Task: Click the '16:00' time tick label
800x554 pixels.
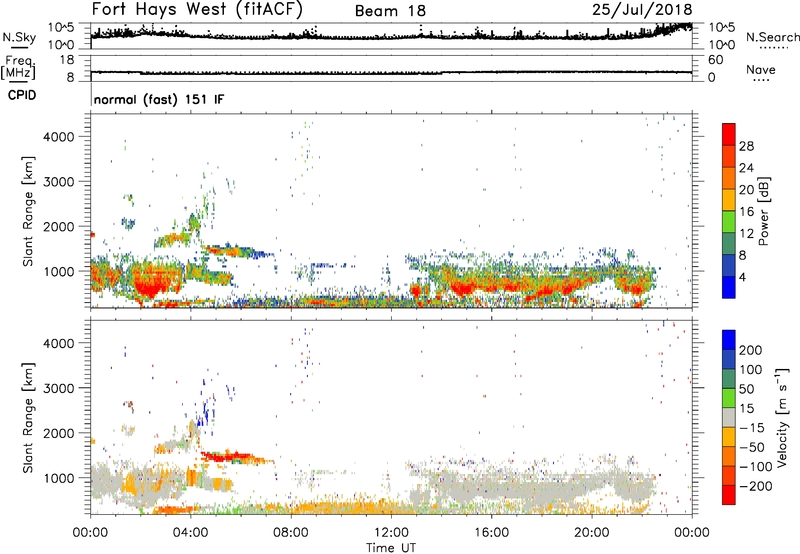Action: (492, 533)
